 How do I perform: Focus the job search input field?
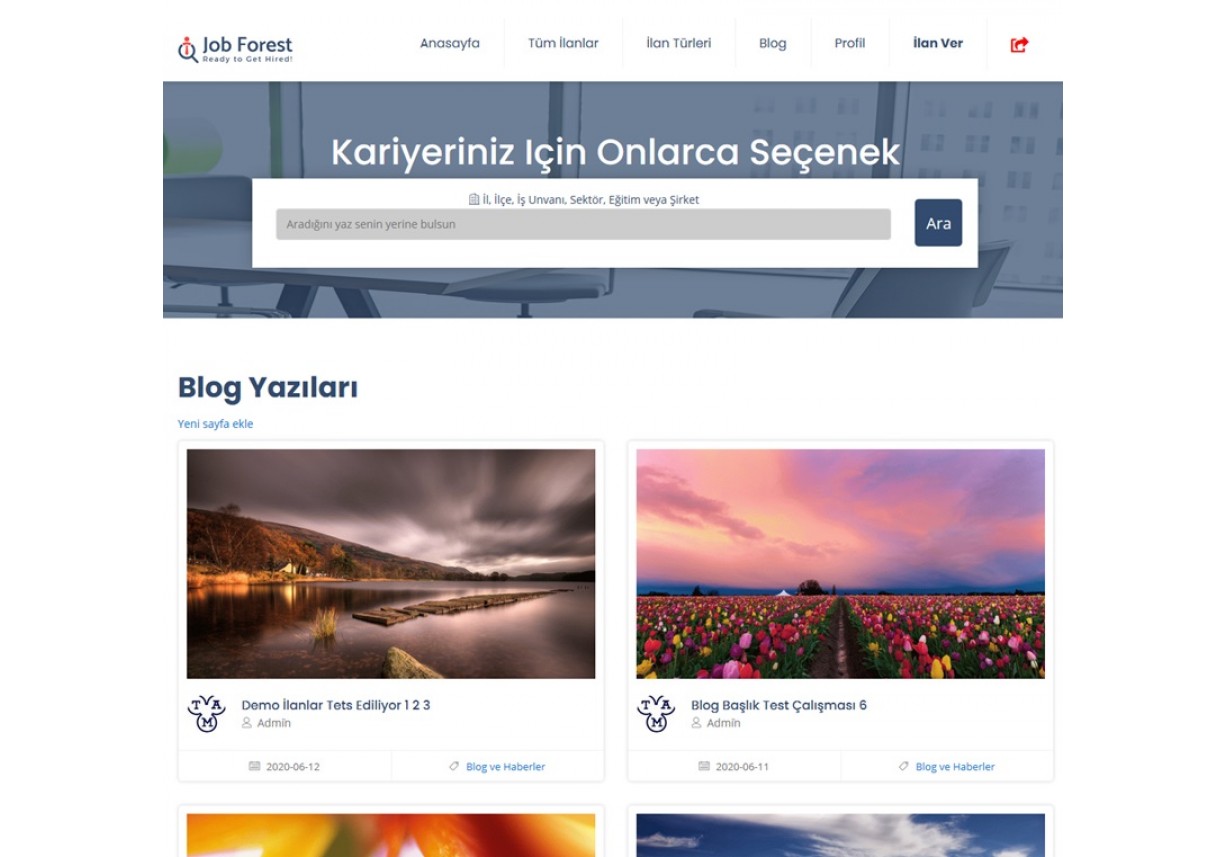(x=583, y=224)
